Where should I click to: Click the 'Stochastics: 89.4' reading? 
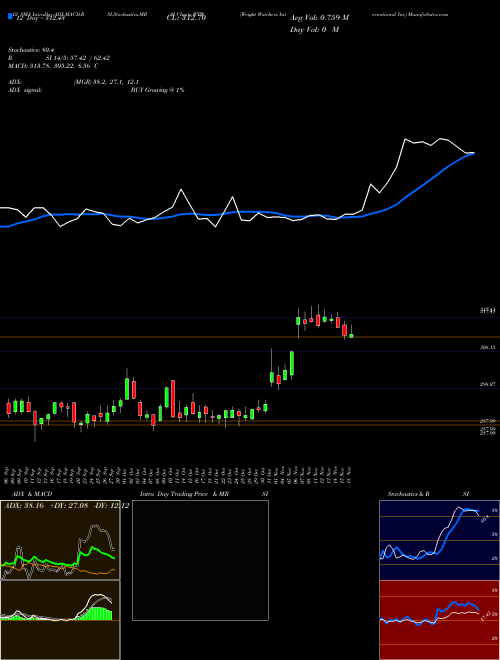click(29, 50)
